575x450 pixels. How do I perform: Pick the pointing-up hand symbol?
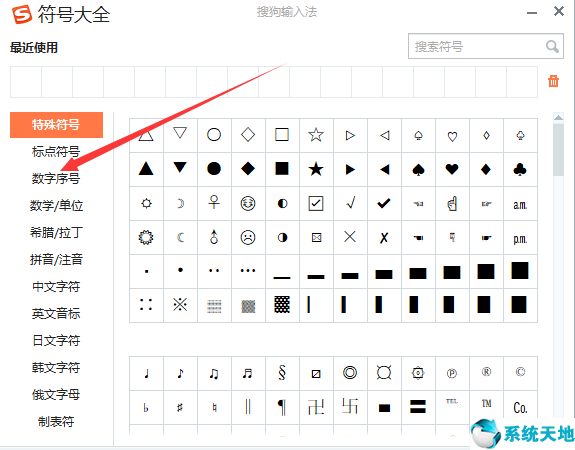pyautogui.click(x=452, y=203)
